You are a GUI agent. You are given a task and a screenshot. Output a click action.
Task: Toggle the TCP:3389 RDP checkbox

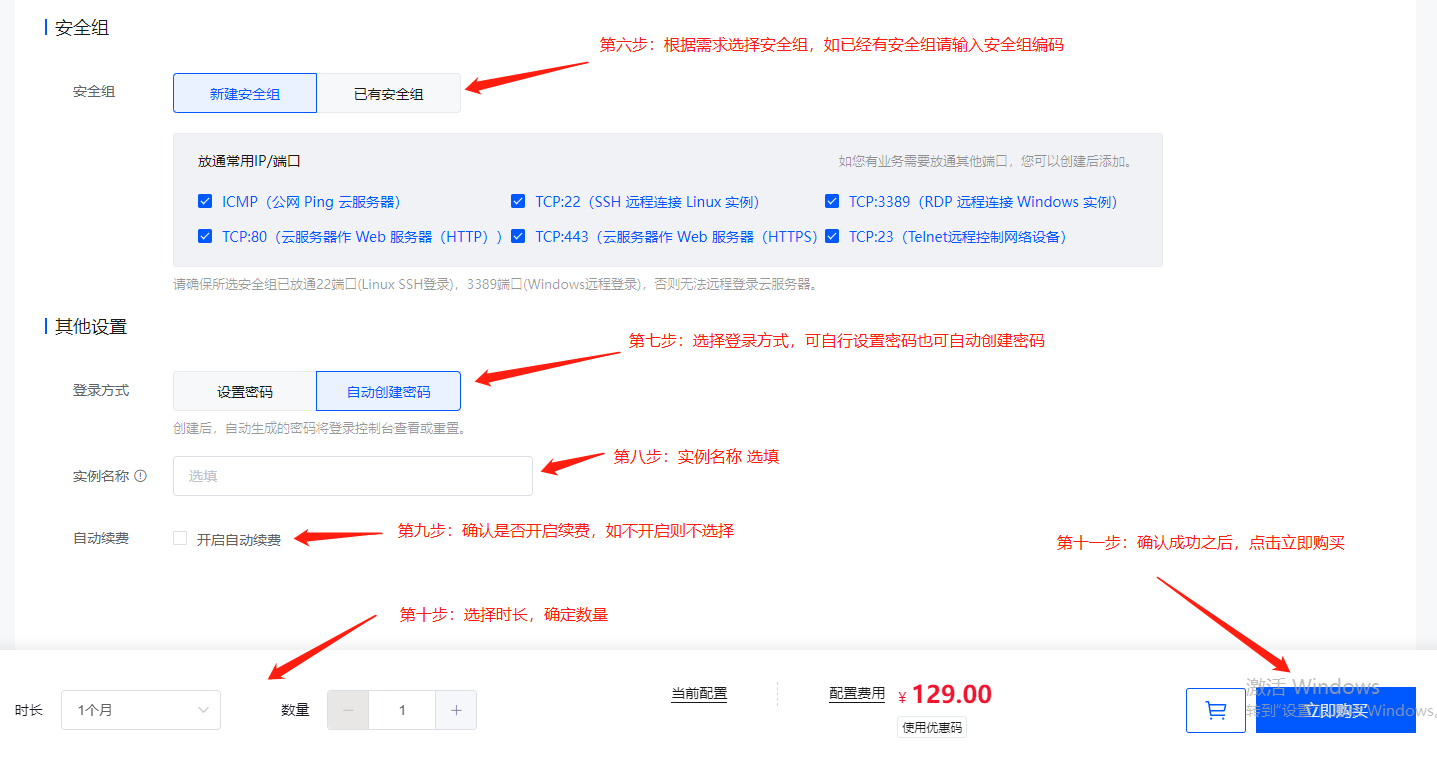point(832,201)
